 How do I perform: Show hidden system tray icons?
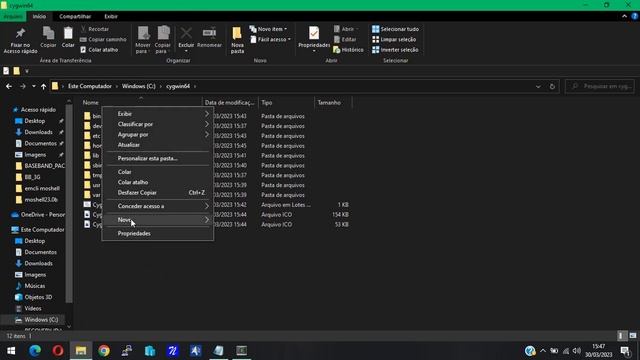(x=543, y=351)
